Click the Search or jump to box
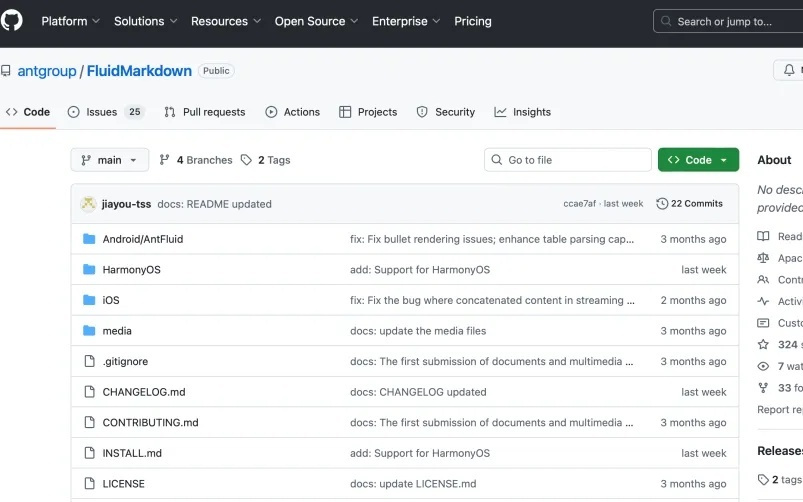803x502 pixels. [727, 21]
